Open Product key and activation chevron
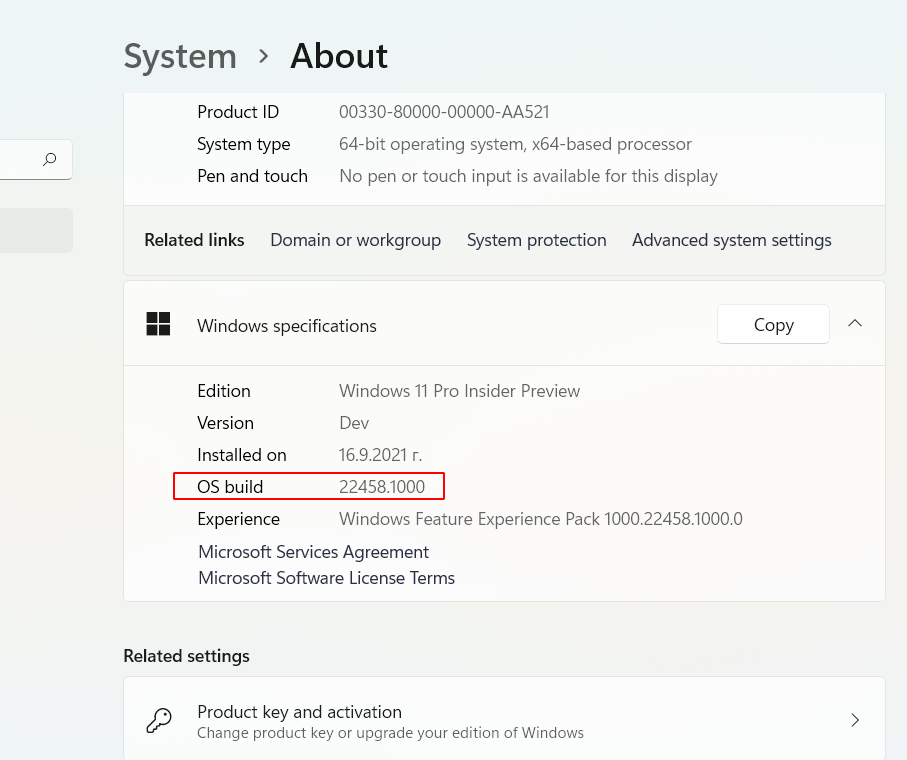Screen dimensions: 907x760 [x=855, y=720]
